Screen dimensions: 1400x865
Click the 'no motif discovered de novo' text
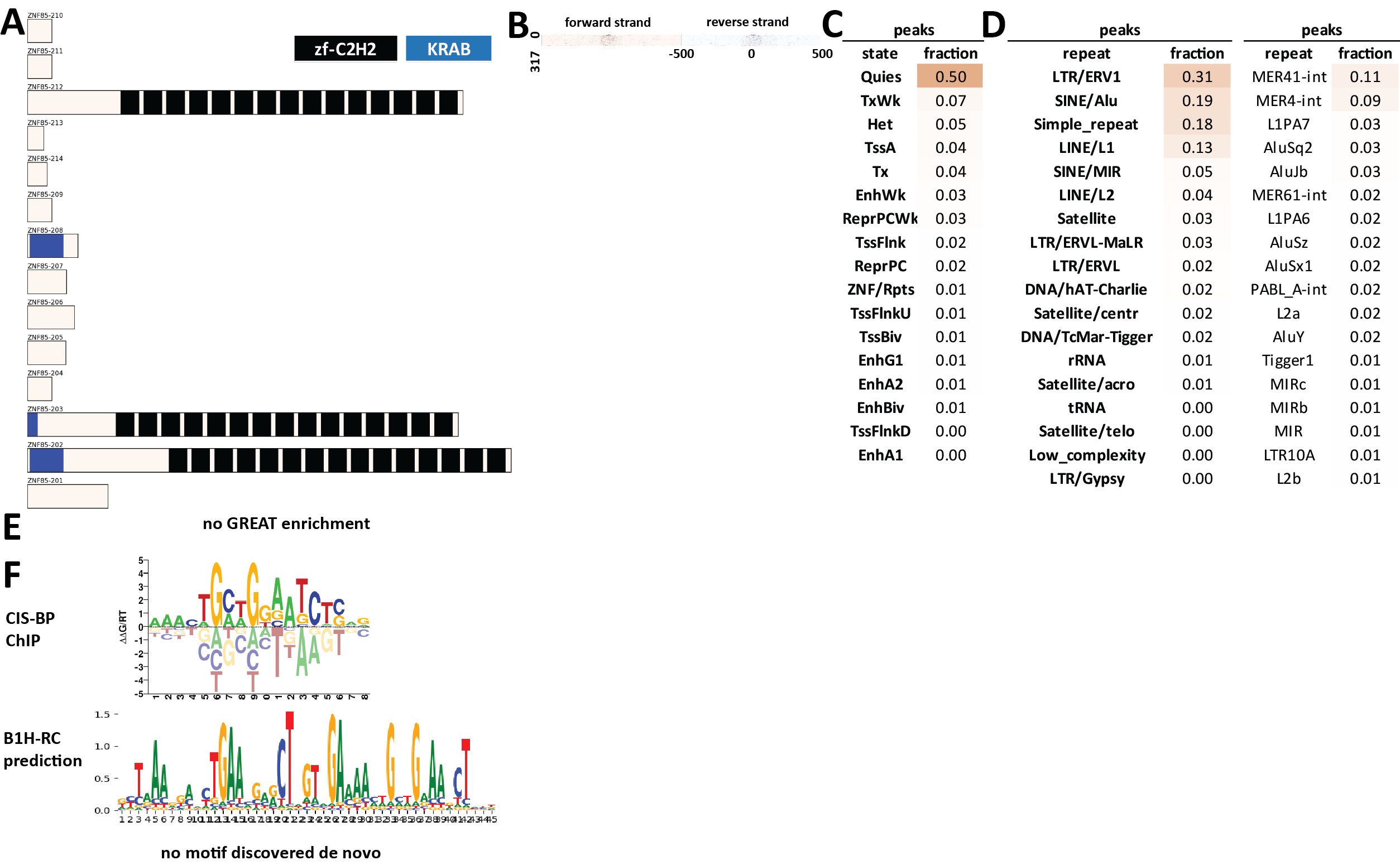tap(271, 852)
